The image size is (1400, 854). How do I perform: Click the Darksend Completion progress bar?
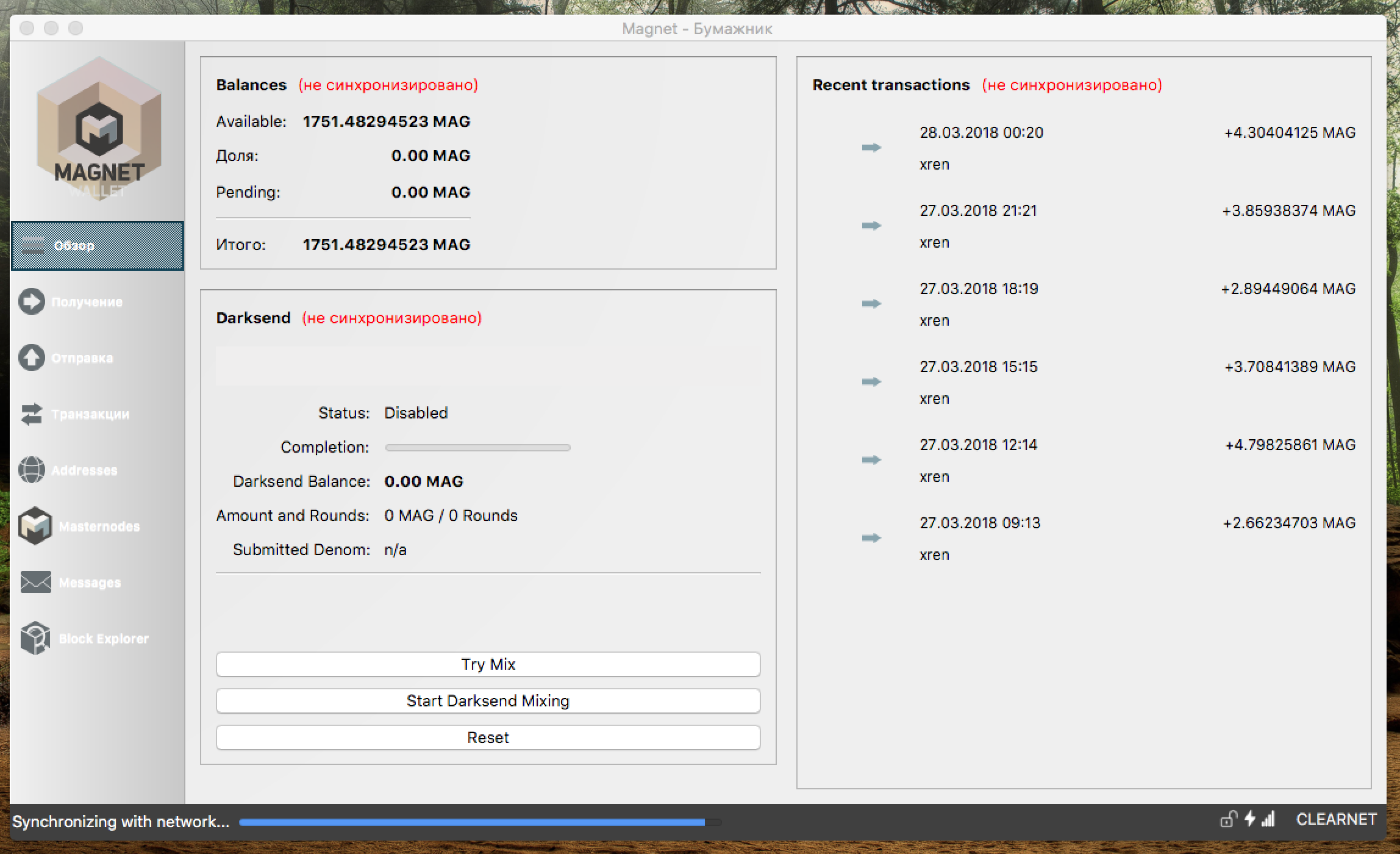click(x=477, y=448)
